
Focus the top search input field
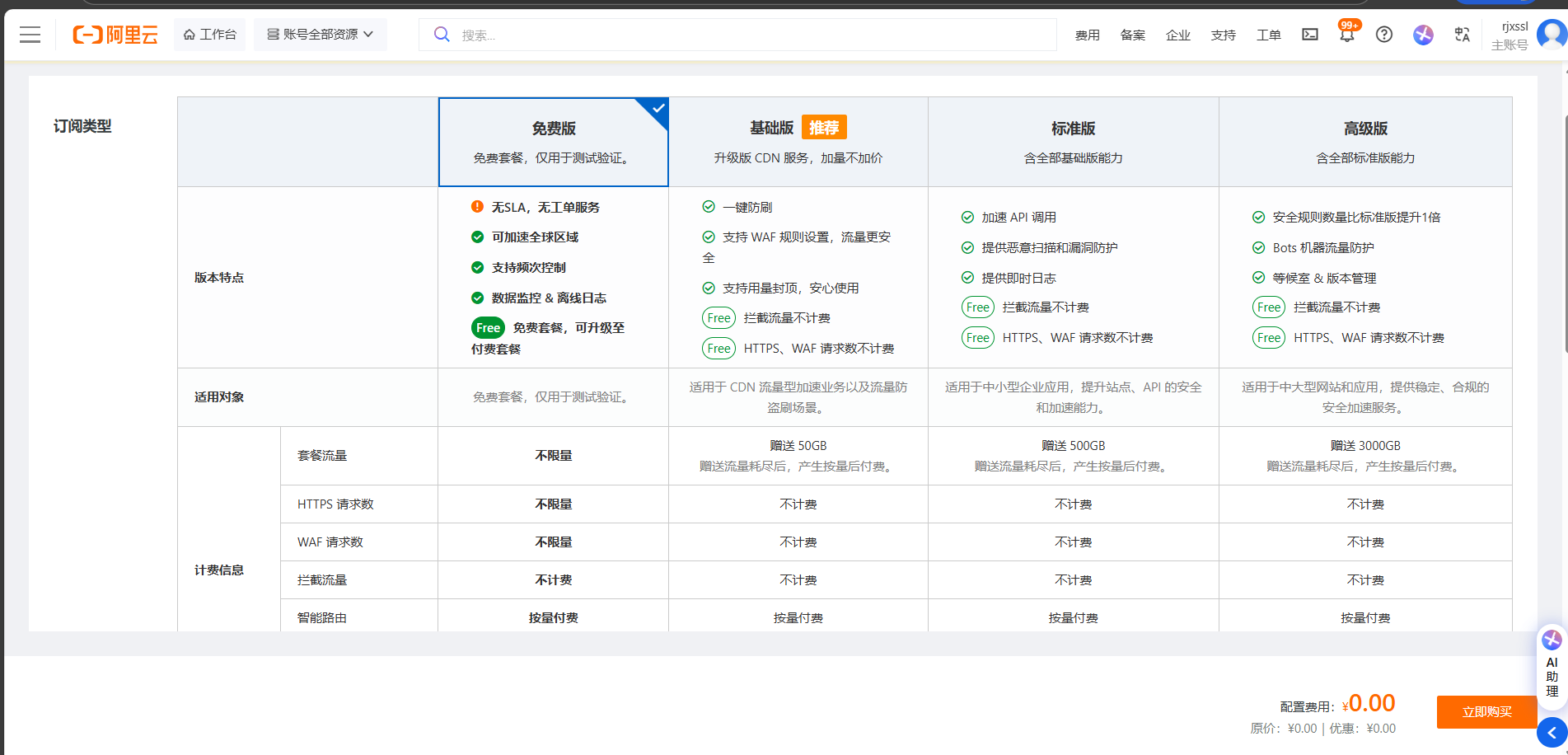point(742,35)
